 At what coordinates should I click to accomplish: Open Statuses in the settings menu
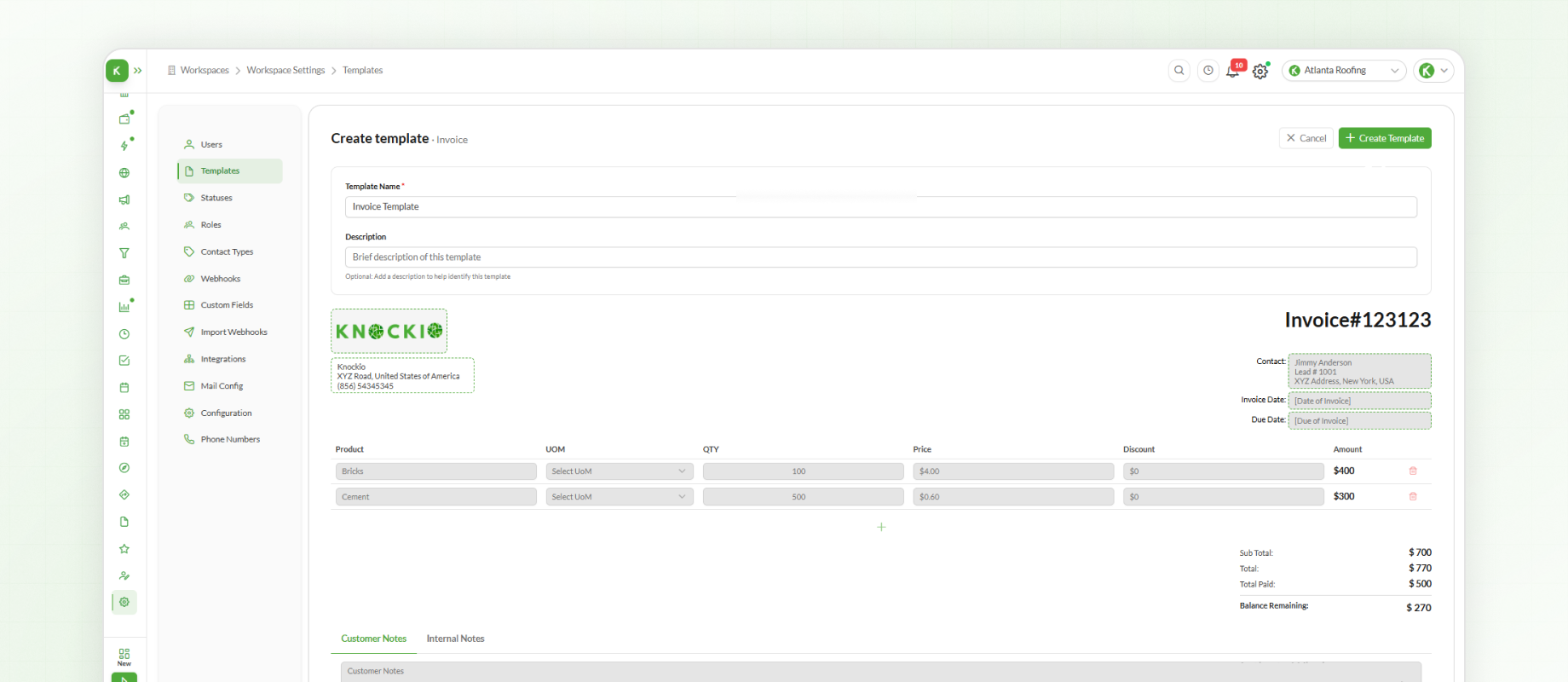pyautogui.click(x=230, y=198)
